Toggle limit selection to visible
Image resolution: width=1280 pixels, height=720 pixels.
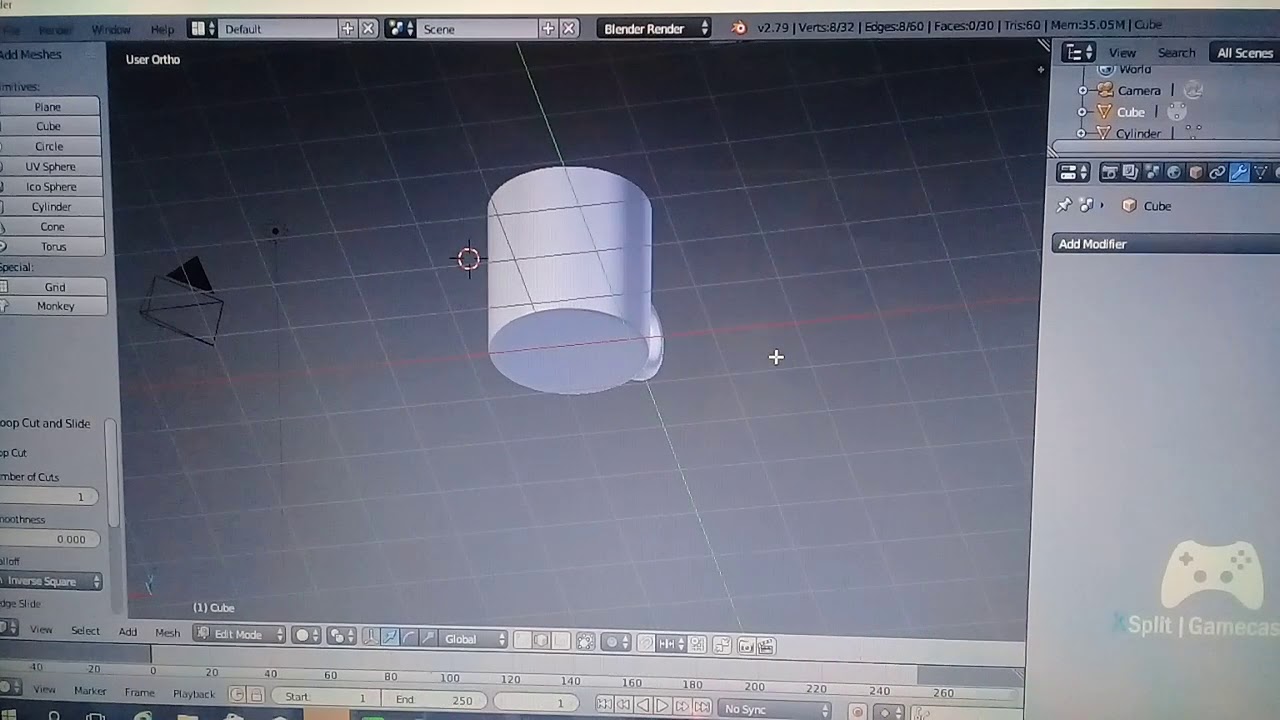coord(585,641)
